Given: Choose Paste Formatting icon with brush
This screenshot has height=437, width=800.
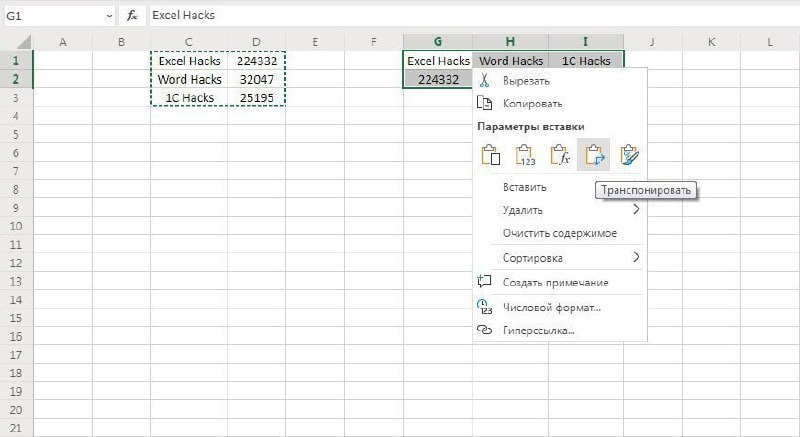Looking at the screenshot, I should pyautogui.click(x=629, y=155).
